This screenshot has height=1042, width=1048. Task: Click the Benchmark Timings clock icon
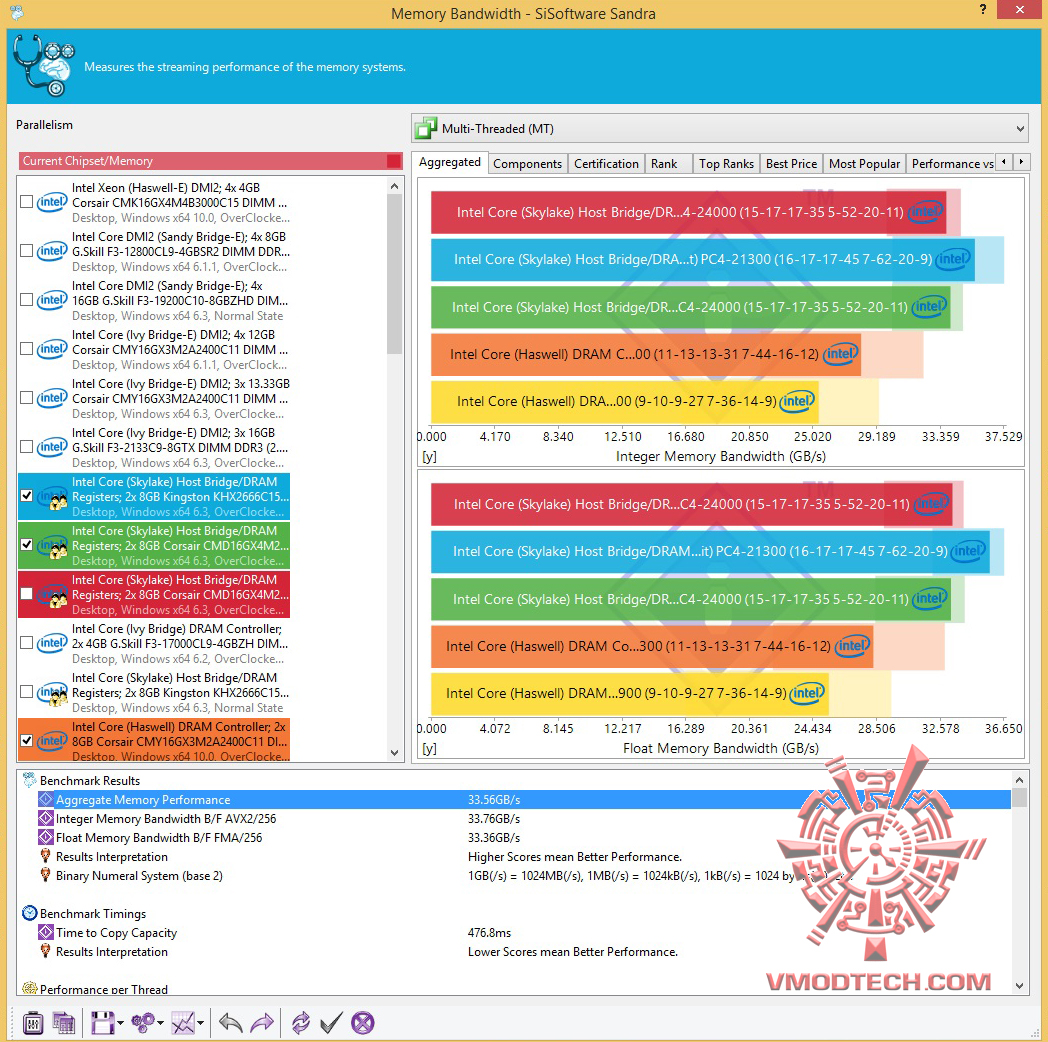[29, 913]
